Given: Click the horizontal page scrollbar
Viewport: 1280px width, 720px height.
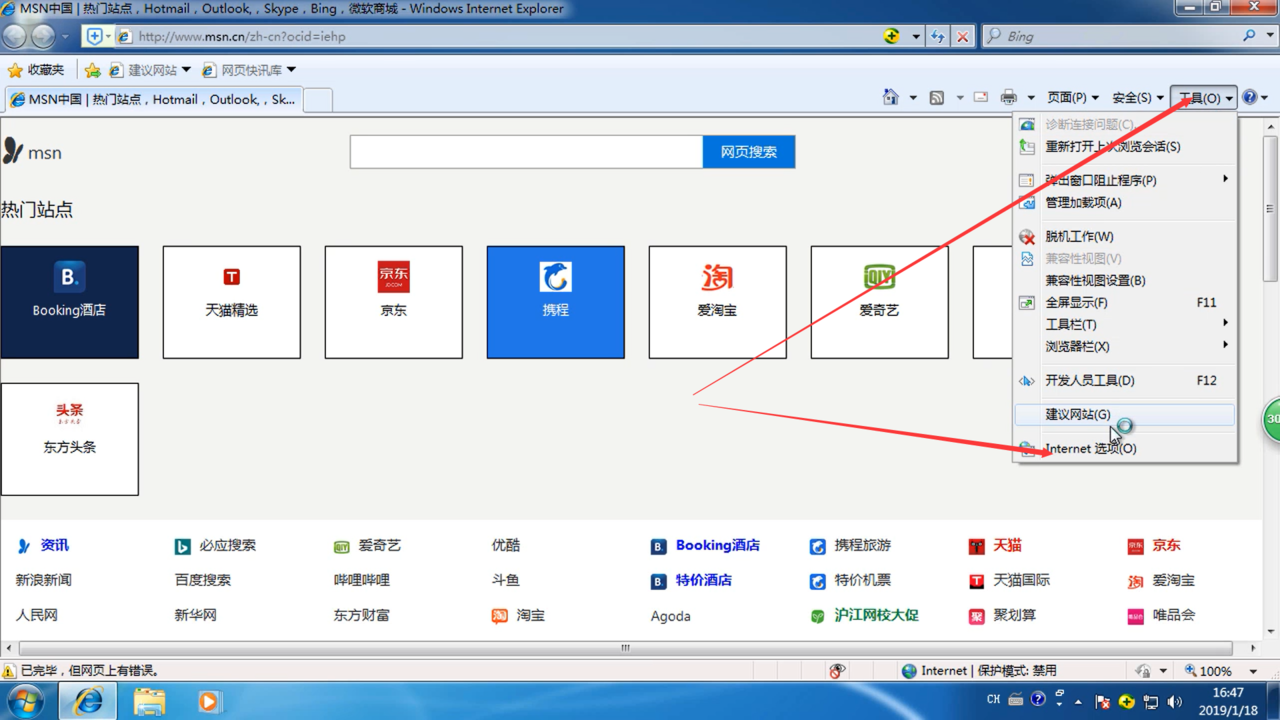Looking at the screenshot, I should 625,648.
